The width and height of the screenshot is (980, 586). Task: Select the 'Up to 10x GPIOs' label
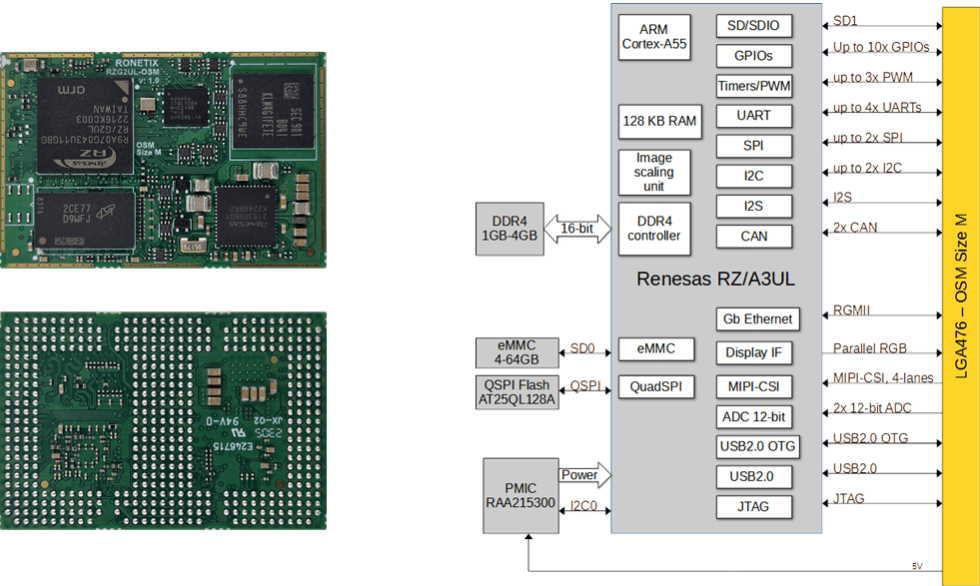click(x=881, y=47)
